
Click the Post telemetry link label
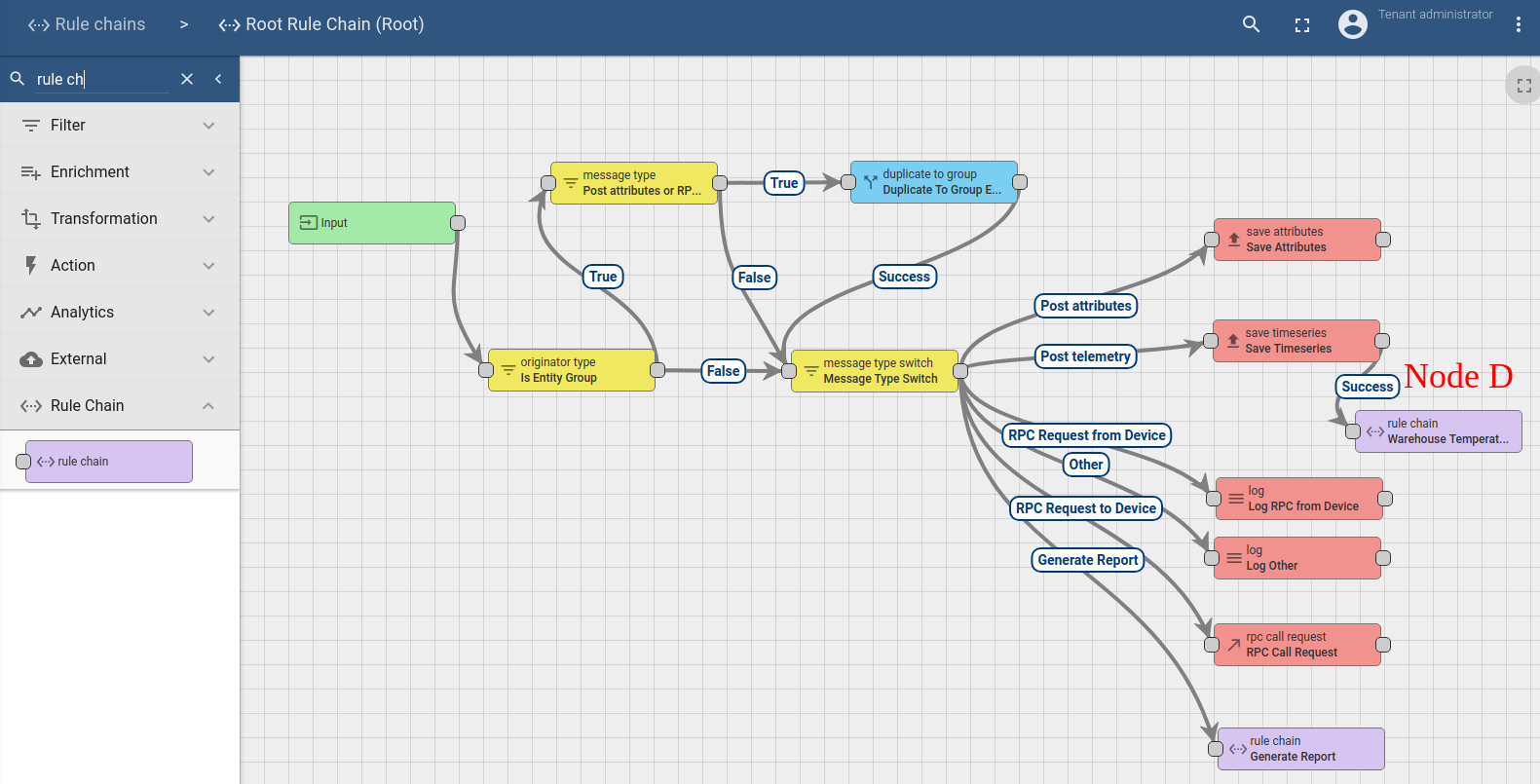[1085, 356]
